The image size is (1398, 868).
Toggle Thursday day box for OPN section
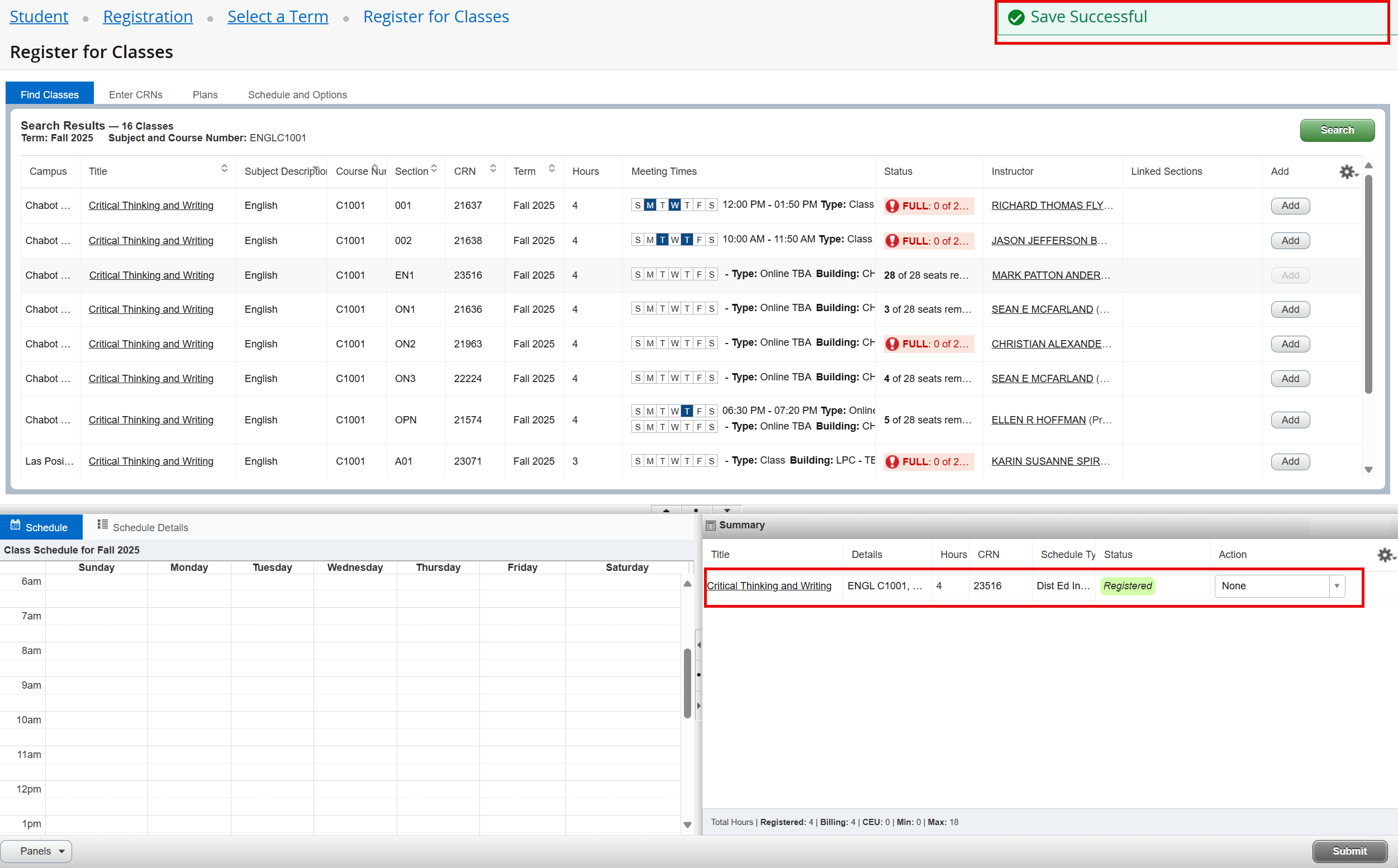coord(687,411)
